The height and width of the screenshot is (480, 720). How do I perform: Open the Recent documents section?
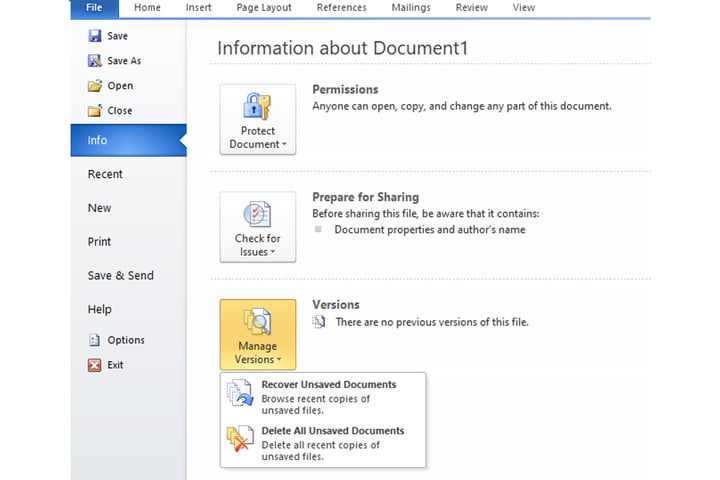(x=105, y=174)
